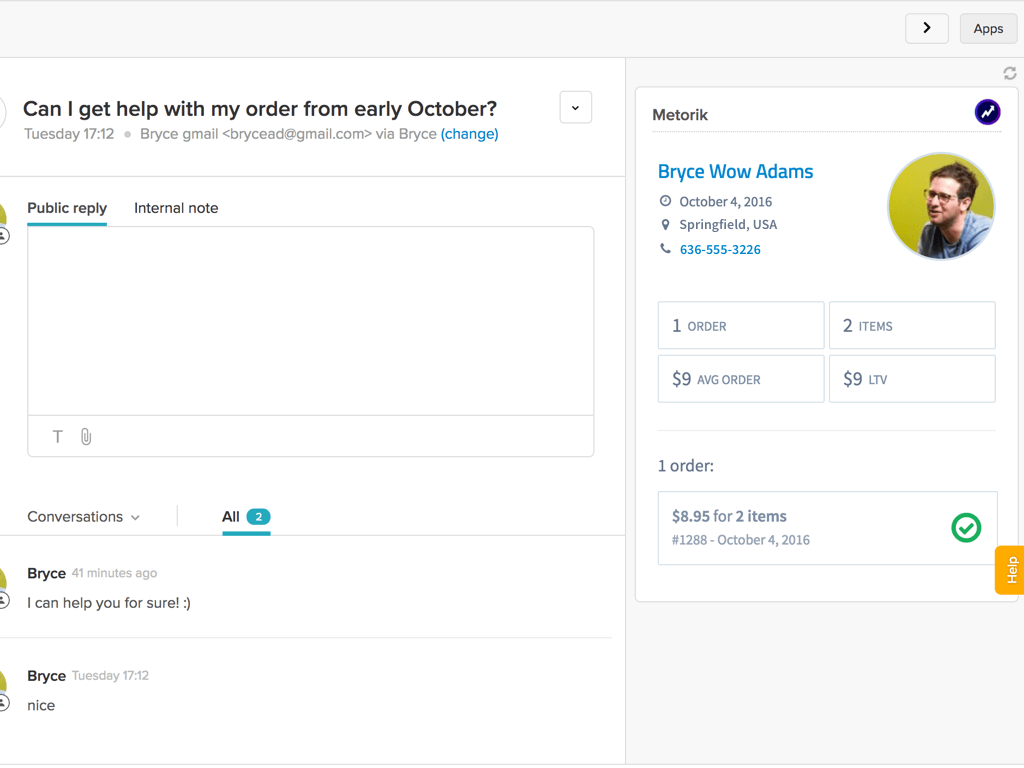
Task: Switch to the Internal note tab
Action: click(x=176, y=208)
